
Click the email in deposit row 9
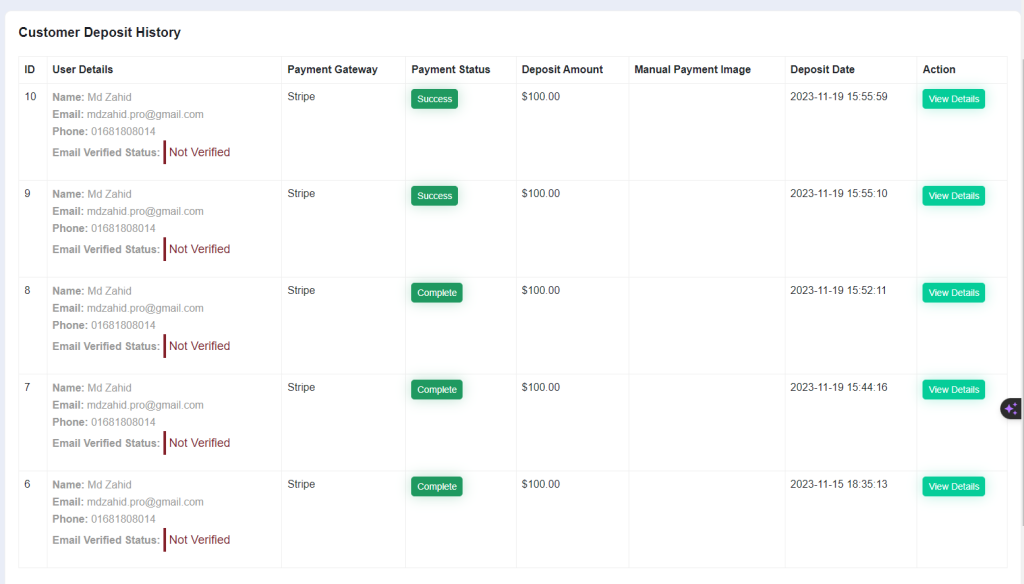pos(145,211)
